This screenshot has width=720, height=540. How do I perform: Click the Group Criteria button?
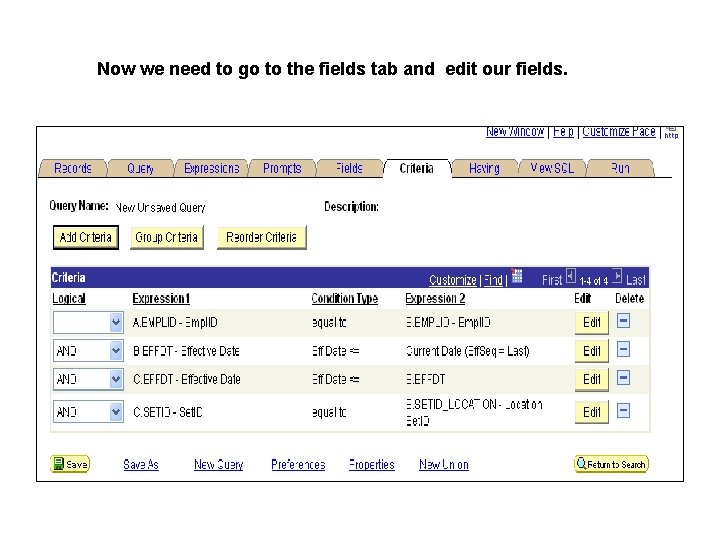[x=166, y=237]
